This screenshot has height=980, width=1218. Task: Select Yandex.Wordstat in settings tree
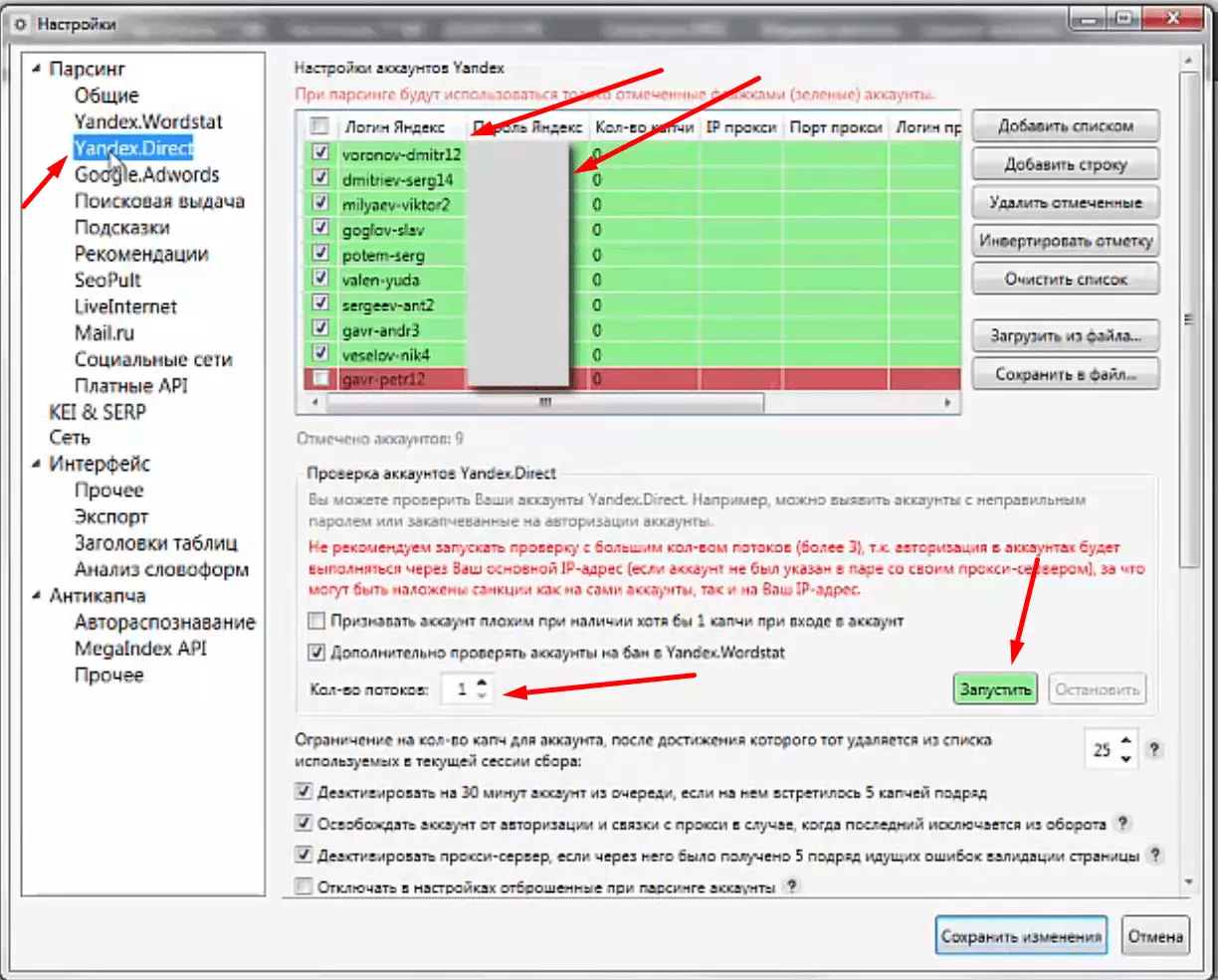coord(148,122)
